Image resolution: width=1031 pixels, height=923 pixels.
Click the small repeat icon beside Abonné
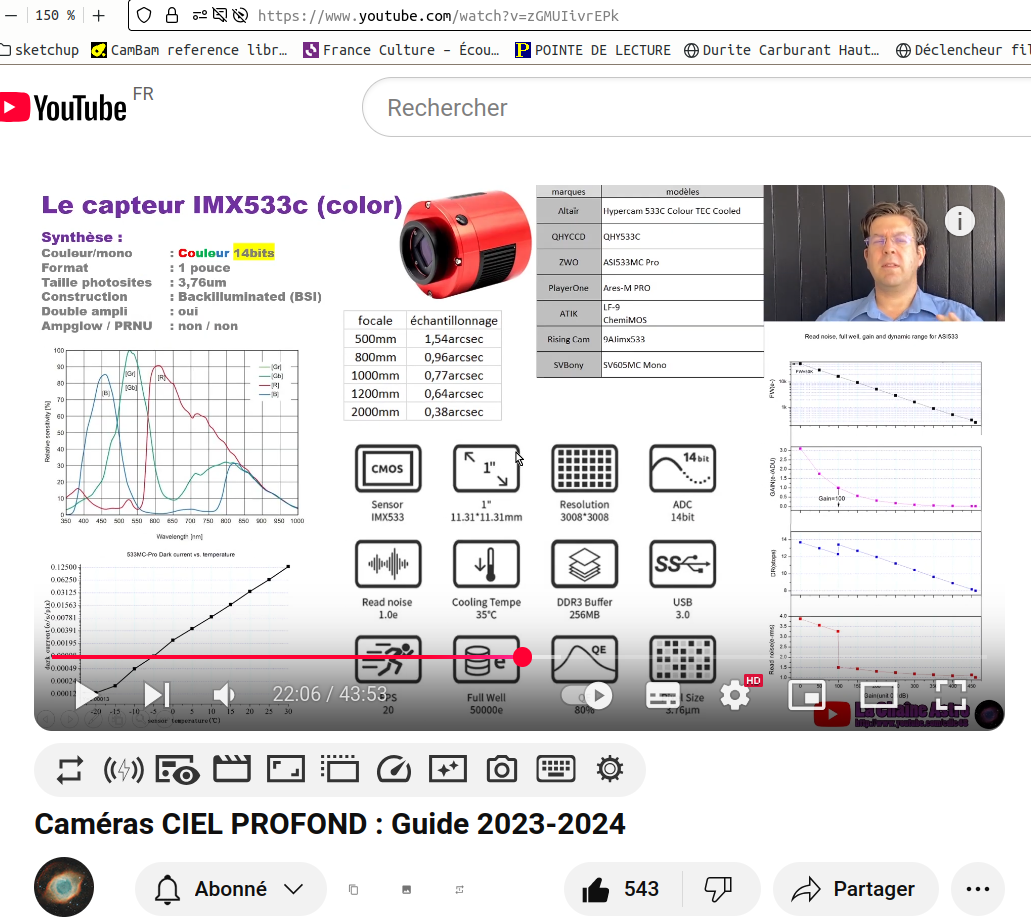pyautogui.click(x=460, y=889)
